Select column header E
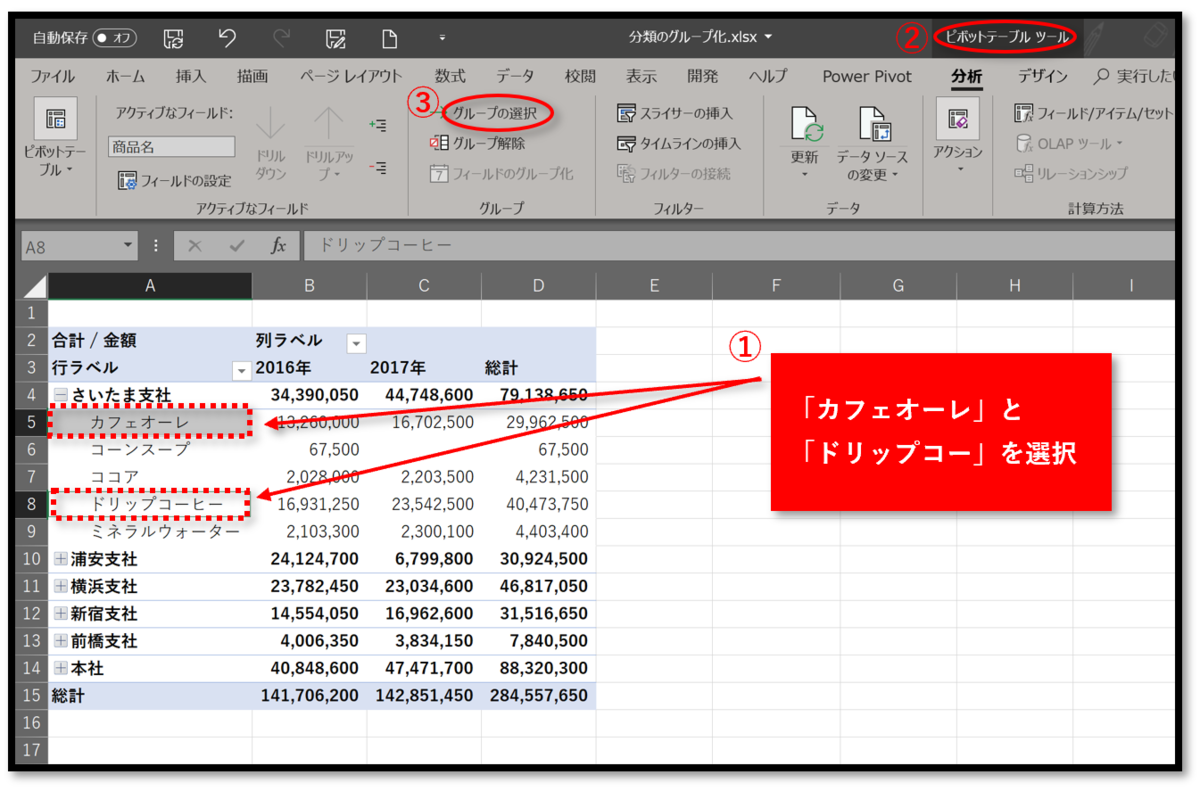This screenshot has height=791, width=1200. click(x=654, y=286)
